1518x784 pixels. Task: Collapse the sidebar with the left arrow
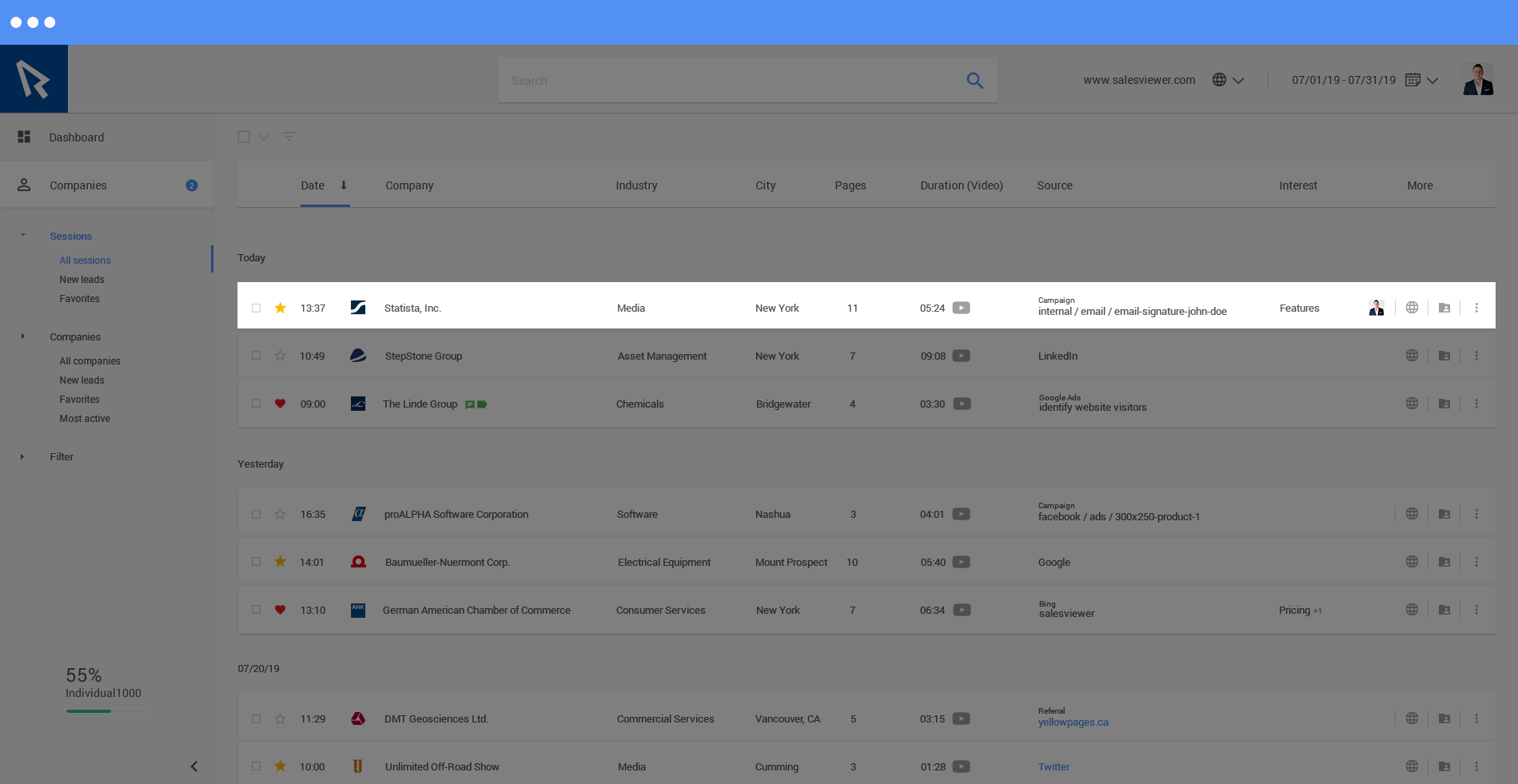coord(193,766)
